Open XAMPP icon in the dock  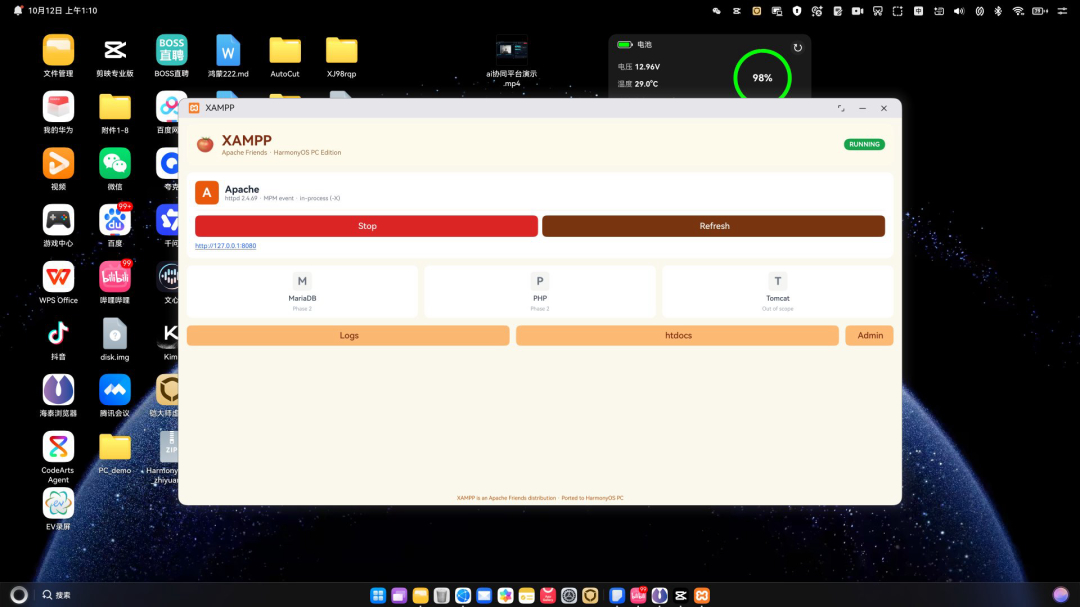coord(702,595)
